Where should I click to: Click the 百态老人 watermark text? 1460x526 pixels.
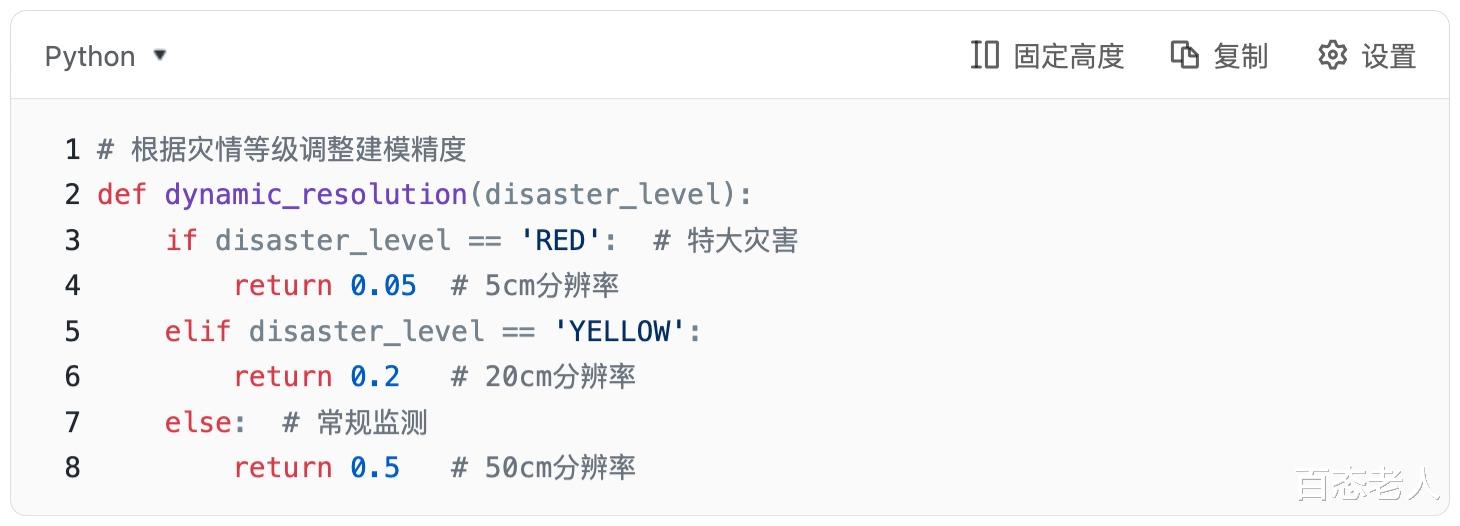tap(1368, 485)
